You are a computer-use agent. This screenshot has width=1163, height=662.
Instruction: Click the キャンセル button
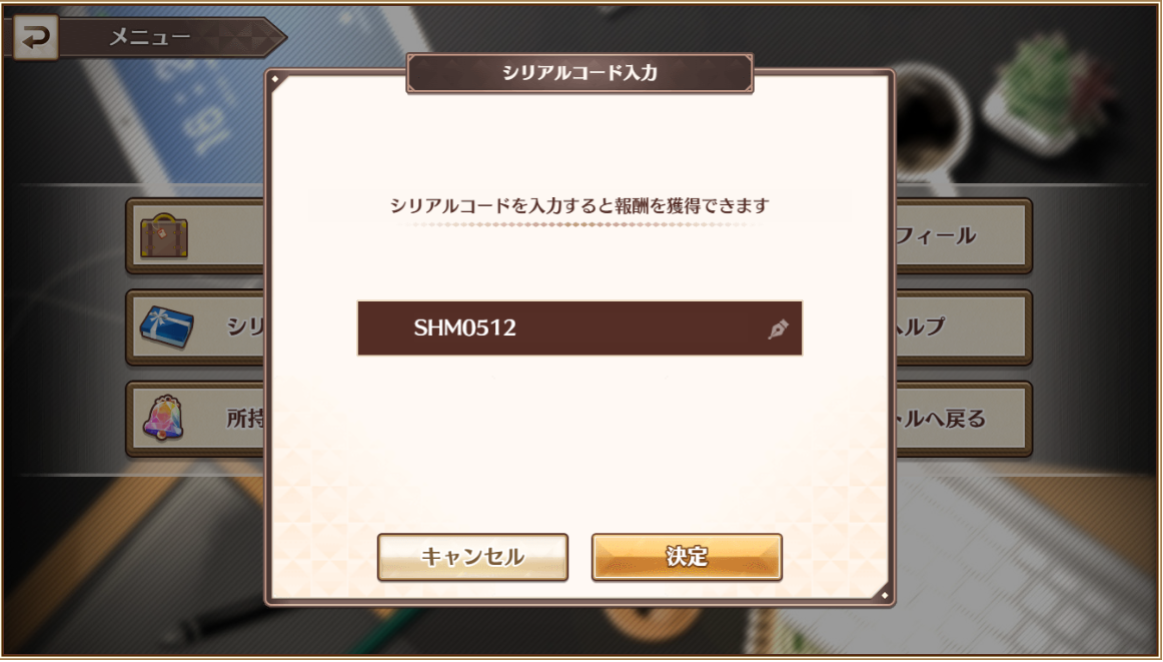[472, 557]
